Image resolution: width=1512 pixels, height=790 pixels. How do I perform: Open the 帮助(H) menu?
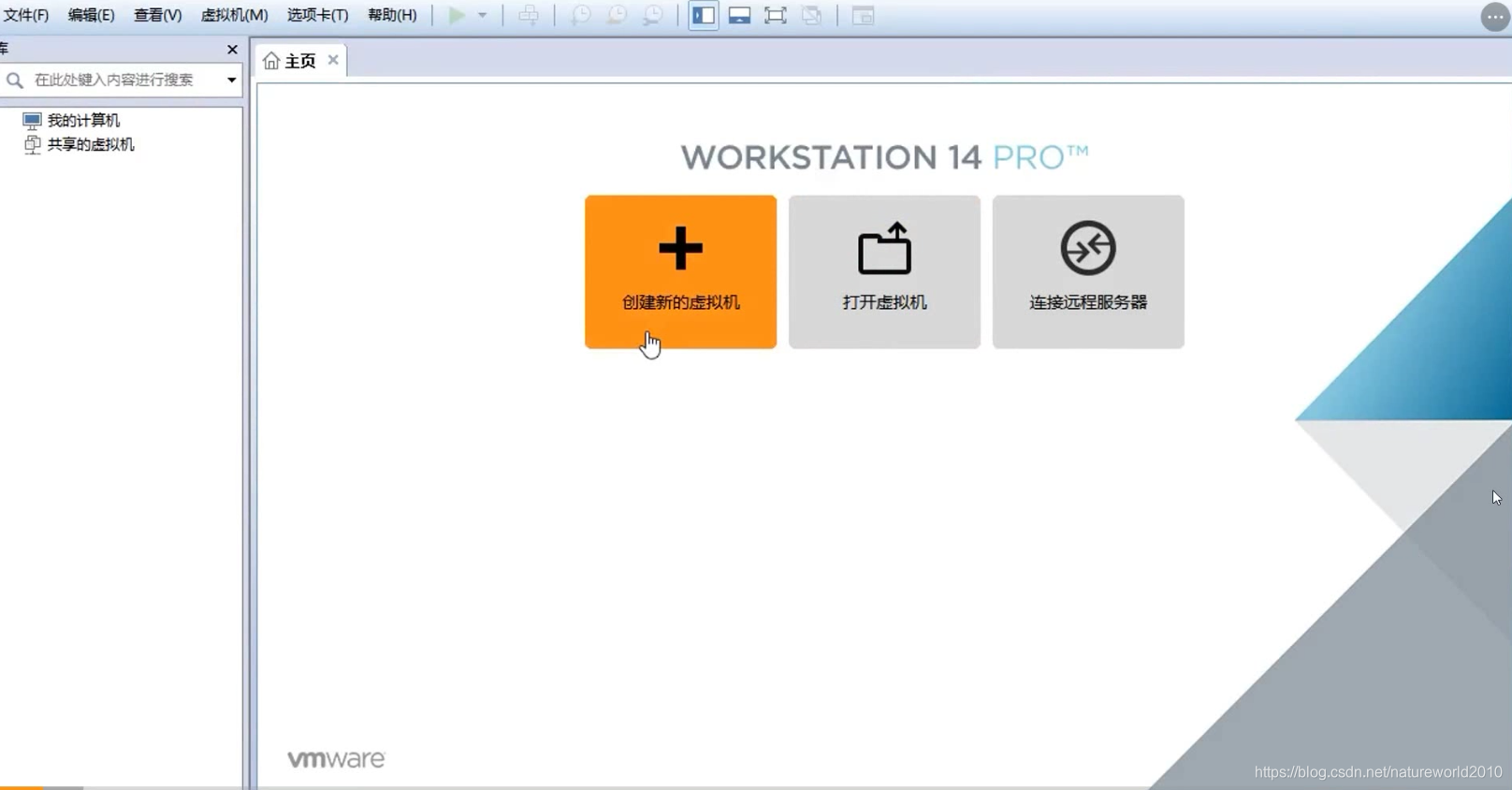point(392,15)
